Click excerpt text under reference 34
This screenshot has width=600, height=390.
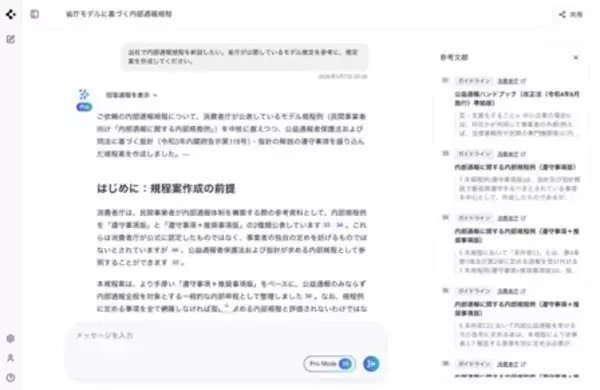tap(517, 261)
